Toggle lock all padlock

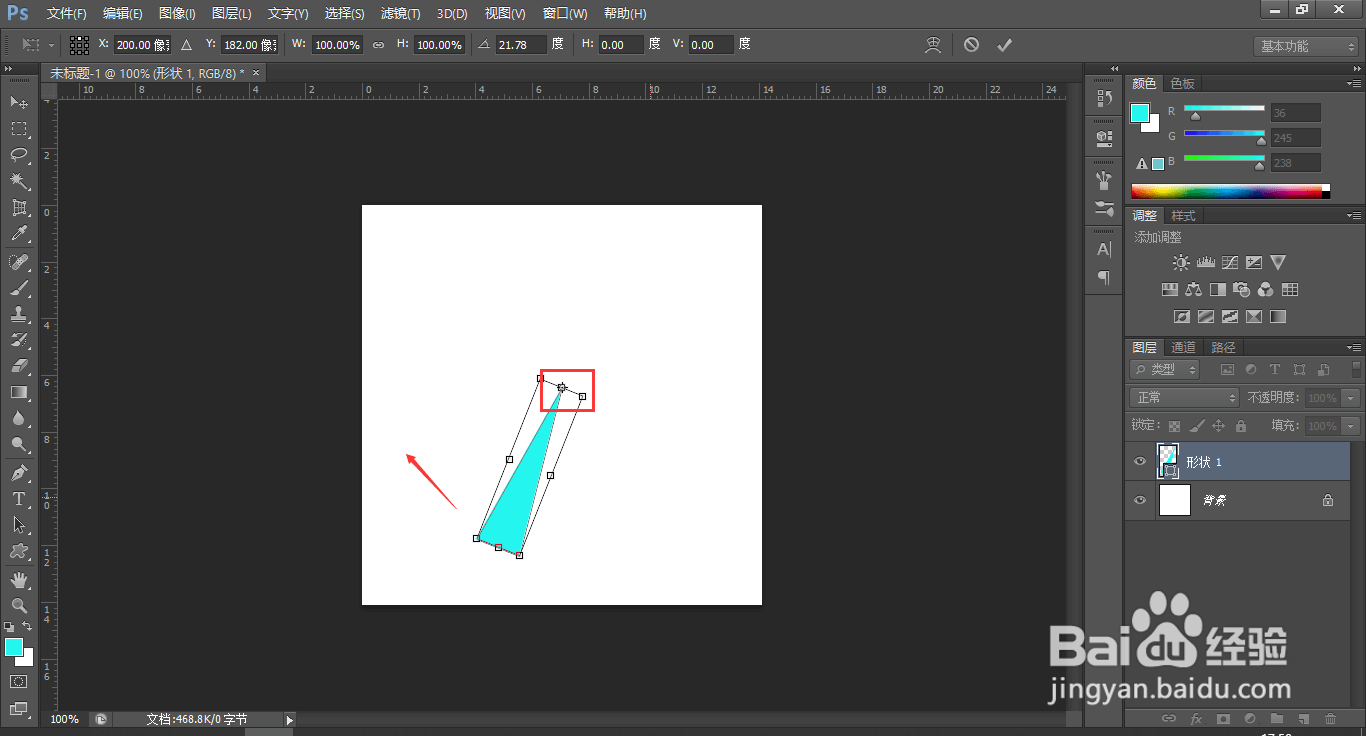1240,426
